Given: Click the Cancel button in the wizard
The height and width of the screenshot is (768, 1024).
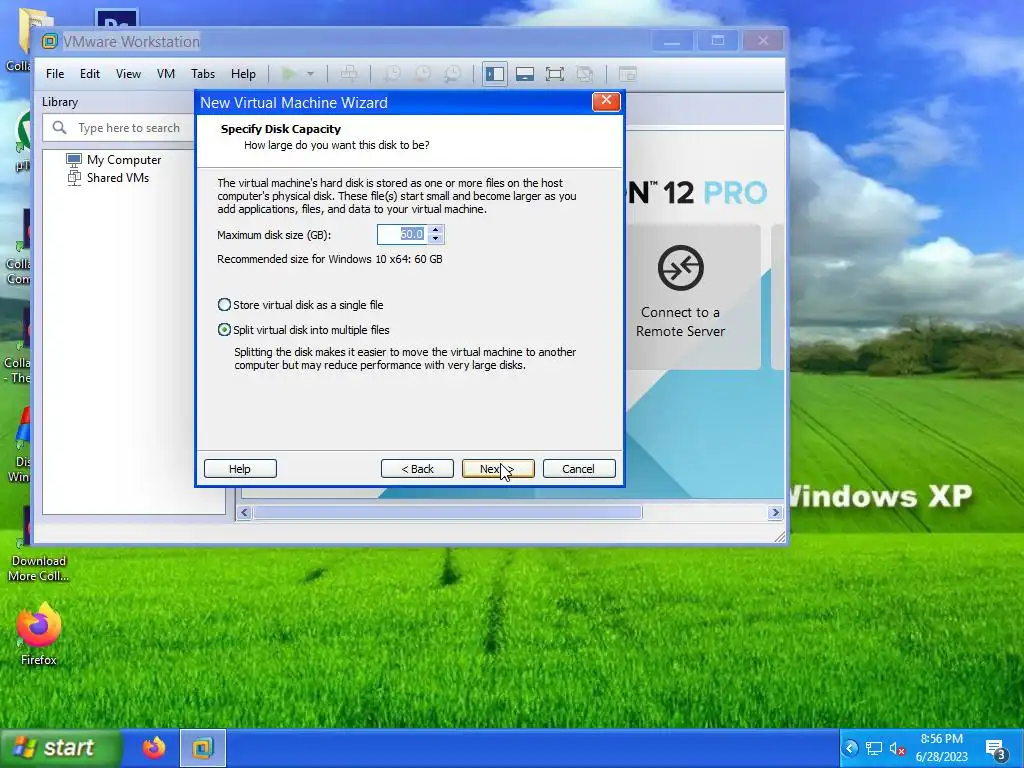Looking at the screenshot, I should 579,469.
